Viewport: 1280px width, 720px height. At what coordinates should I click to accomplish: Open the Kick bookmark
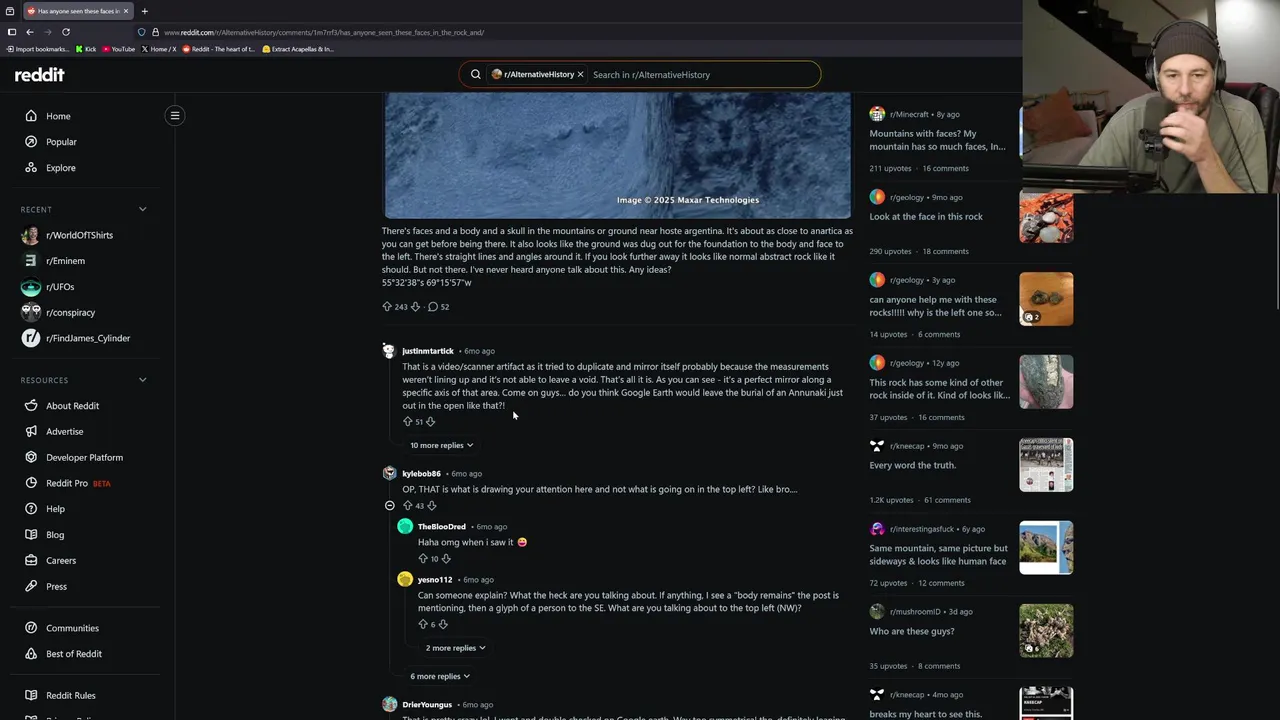pos(86,49)
